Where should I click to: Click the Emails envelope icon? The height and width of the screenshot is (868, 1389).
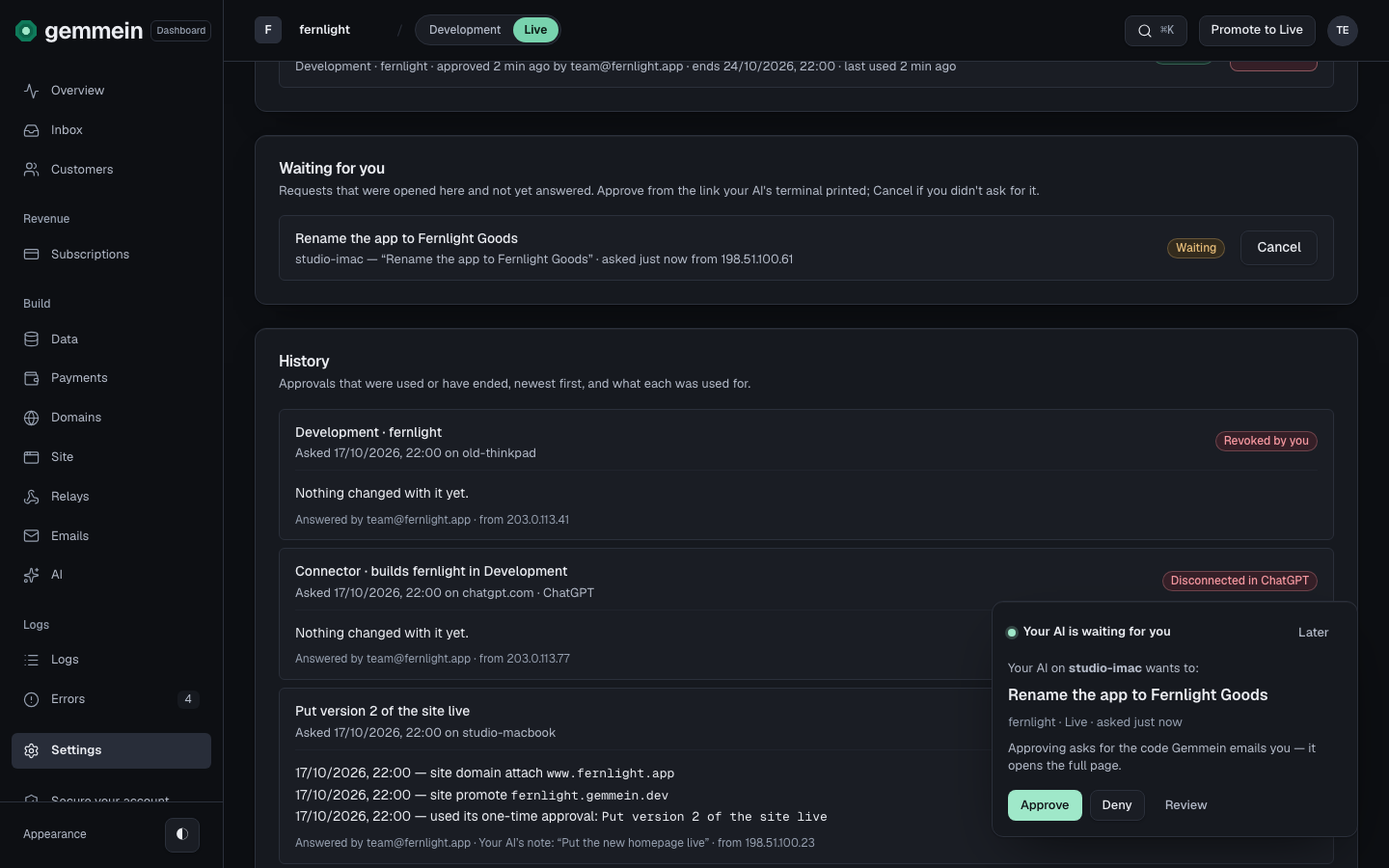(32, 536)
